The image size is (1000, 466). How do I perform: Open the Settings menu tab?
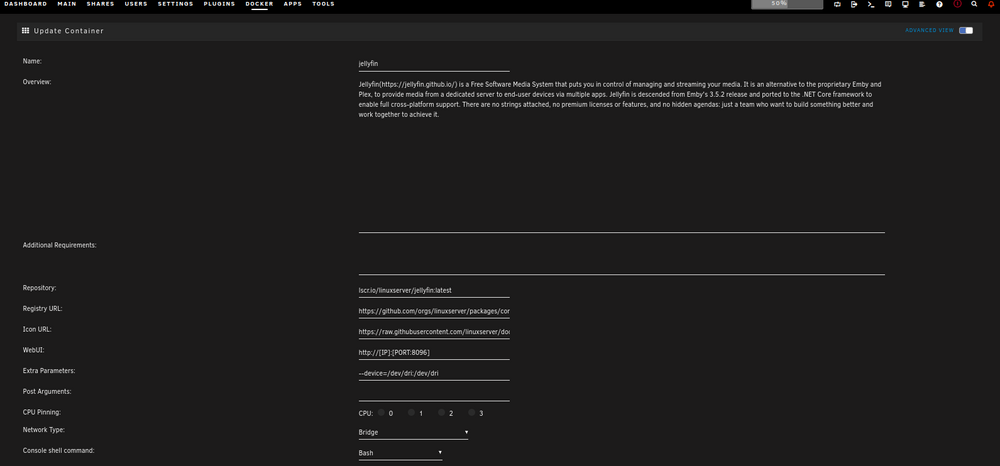[175, 4]
